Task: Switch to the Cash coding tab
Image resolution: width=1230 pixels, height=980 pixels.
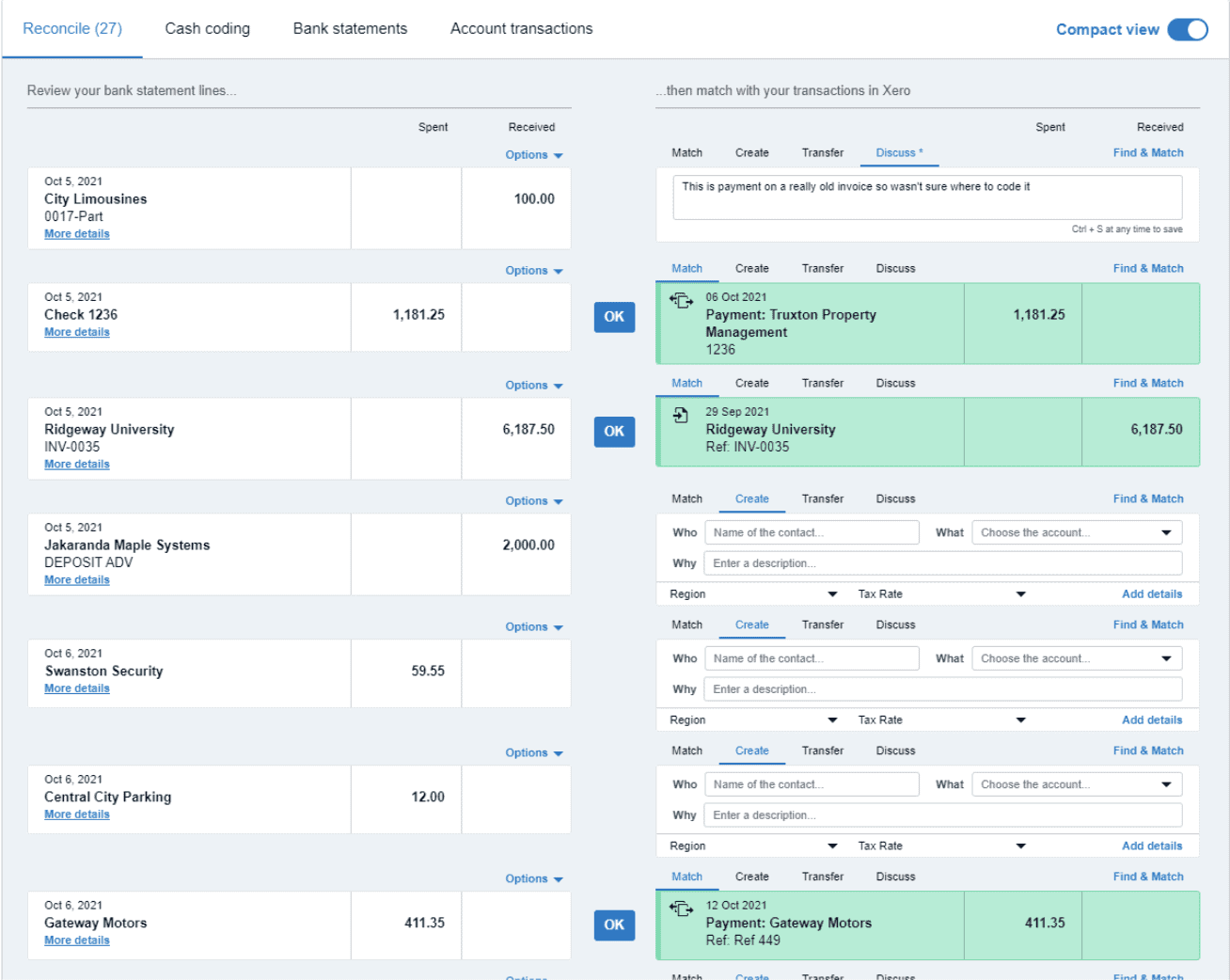Action: [207, 28]
